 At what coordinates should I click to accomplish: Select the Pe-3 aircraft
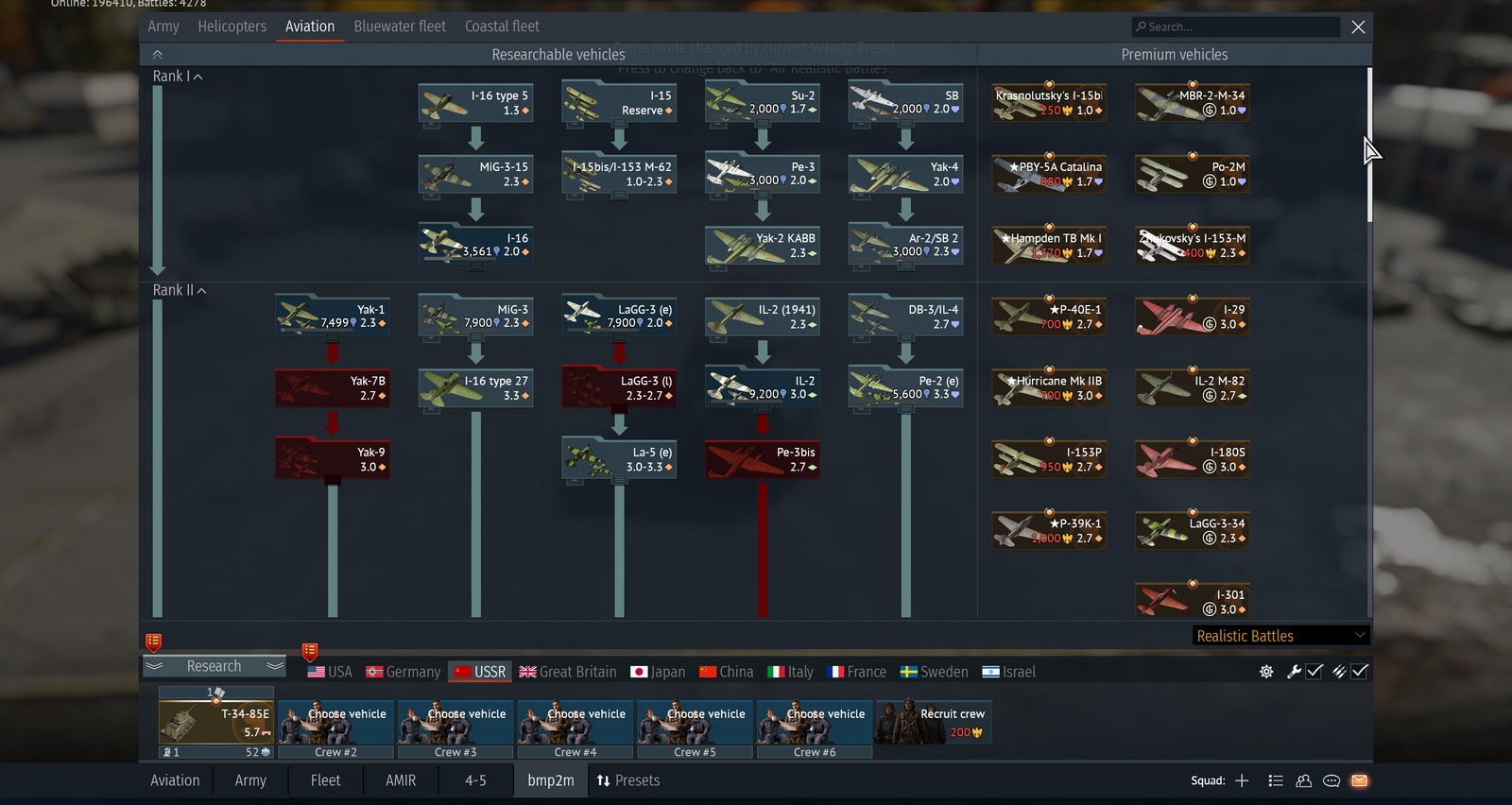coord(763,174)
